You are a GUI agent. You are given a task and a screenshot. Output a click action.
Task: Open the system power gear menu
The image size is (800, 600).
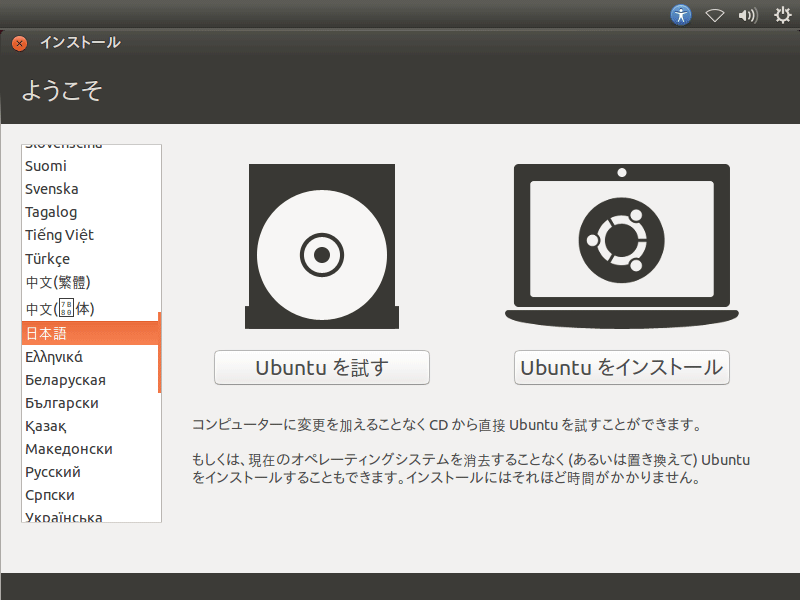point(783,15)
